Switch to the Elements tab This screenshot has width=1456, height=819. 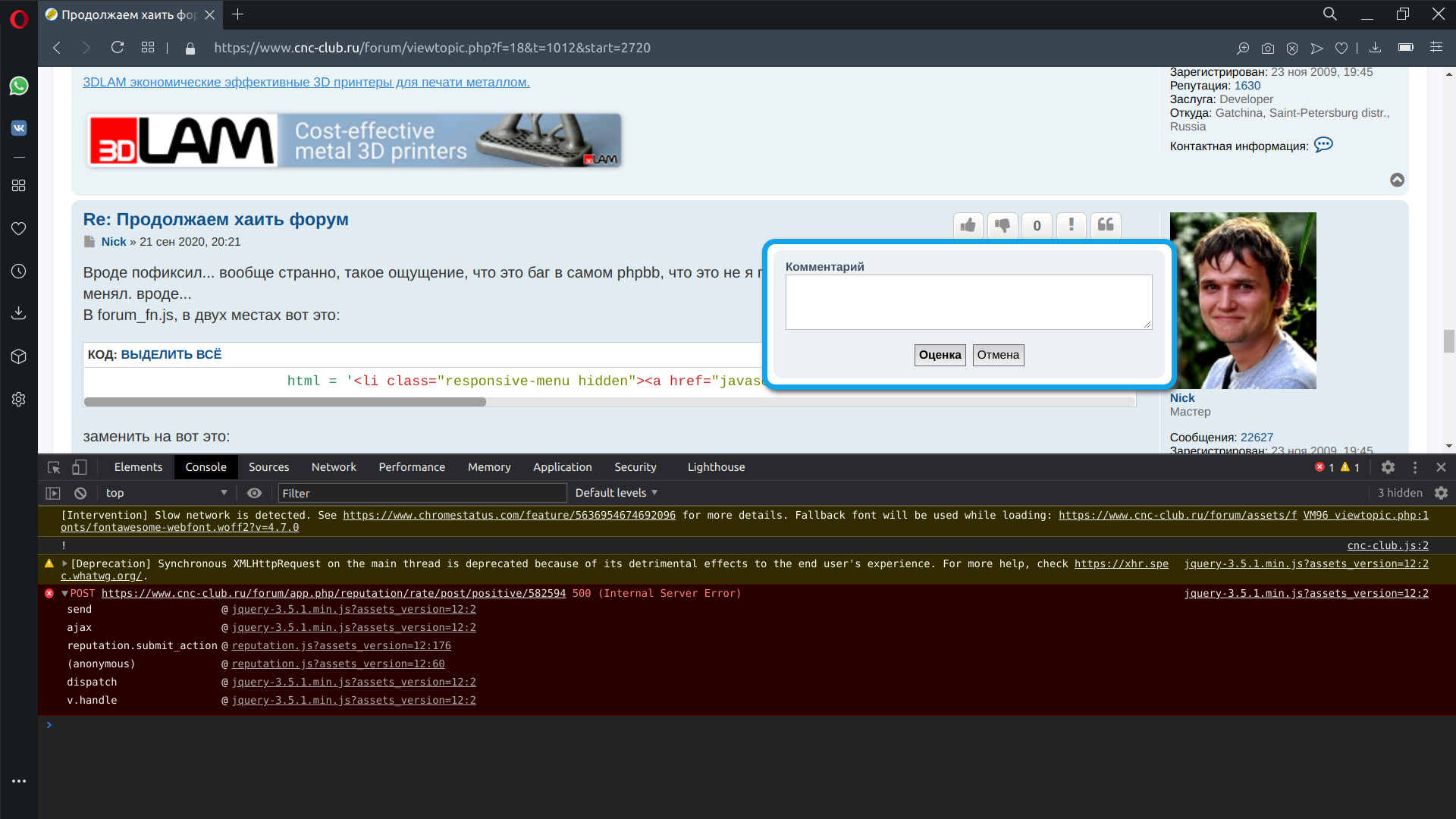138,467
